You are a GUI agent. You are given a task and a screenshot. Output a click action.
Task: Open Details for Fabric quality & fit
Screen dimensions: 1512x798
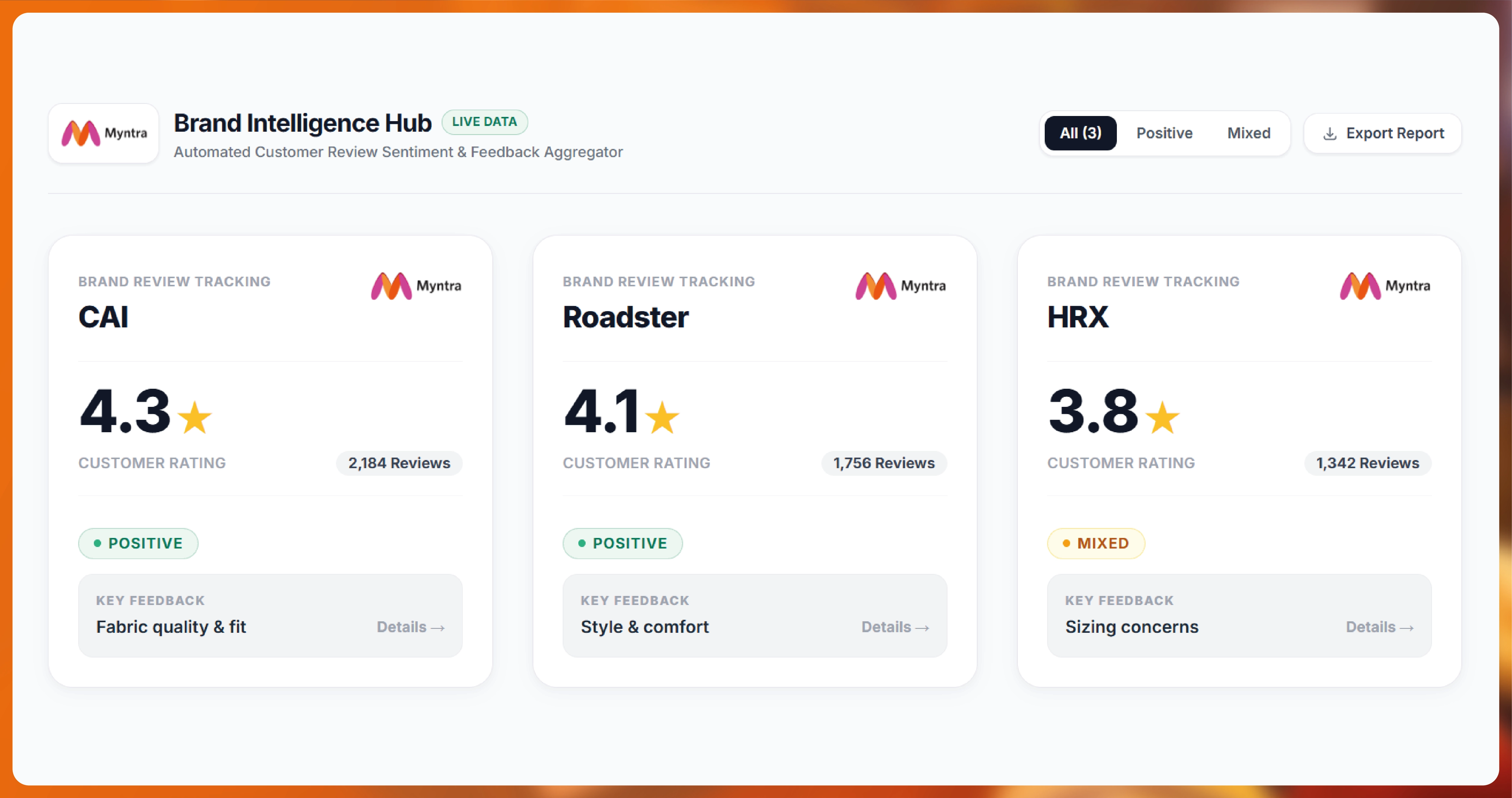411,627
